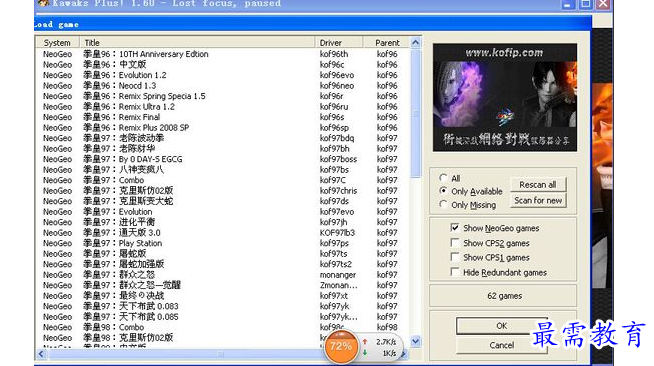Select 拳皇97：进化平衡 row
This screenshot has width=654, height=366.
click(222, 222)
